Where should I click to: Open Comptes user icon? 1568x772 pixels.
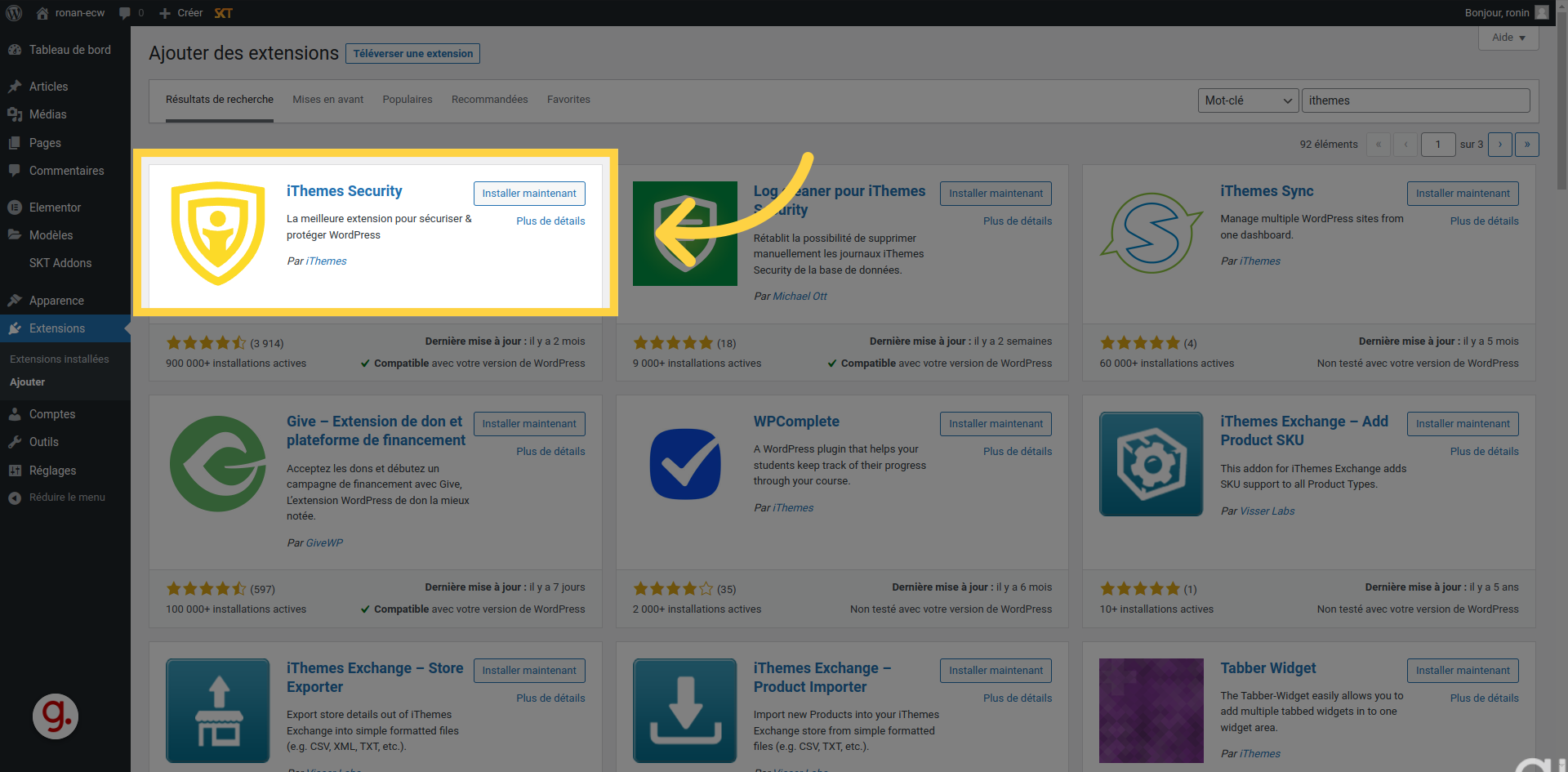click(x=15, y=414)
